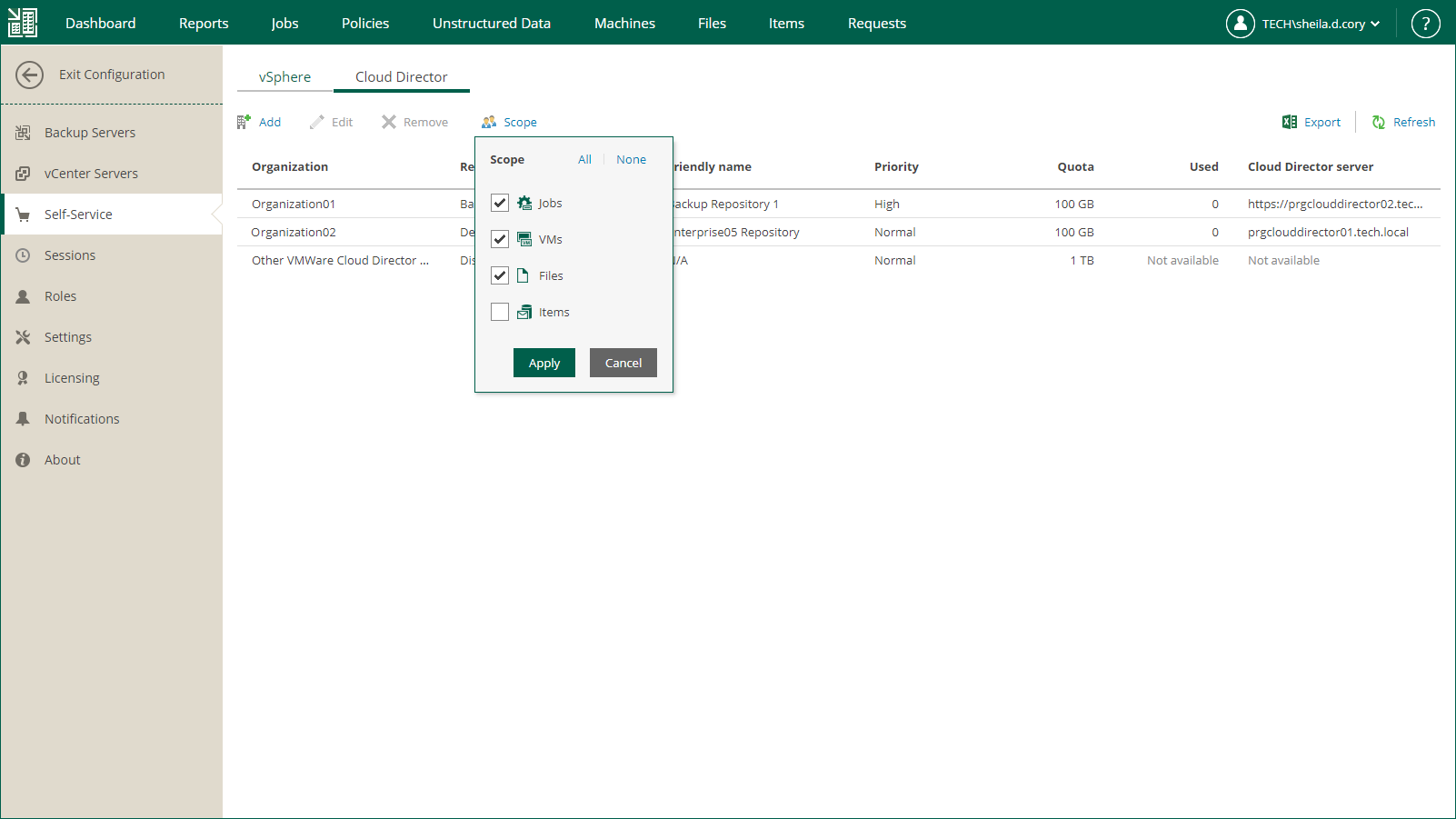
Task: Uncheck the VMs scope checkbox
Action: point(500,239)
